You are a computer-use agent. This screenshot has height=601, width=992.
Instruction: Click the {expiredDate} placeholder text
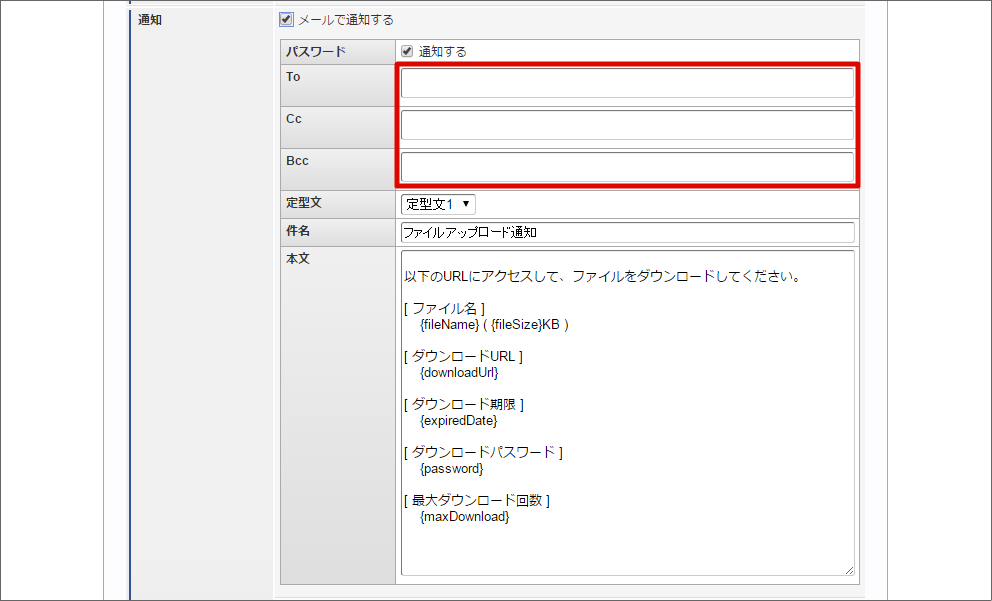coord(459,421)
